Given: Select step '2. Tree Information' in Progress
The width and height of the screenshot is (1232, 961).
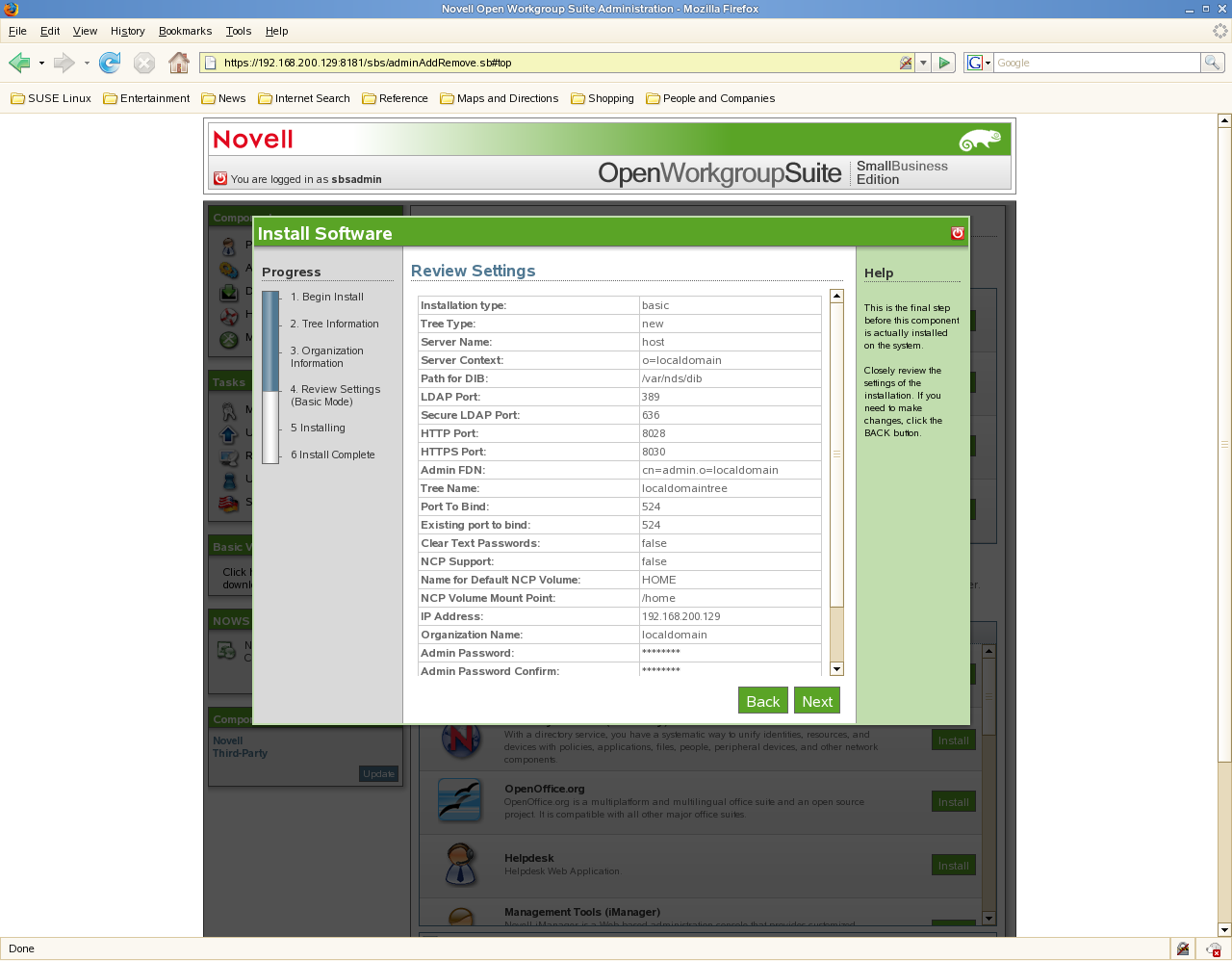Looking at the screenshot, I should 335,324.
